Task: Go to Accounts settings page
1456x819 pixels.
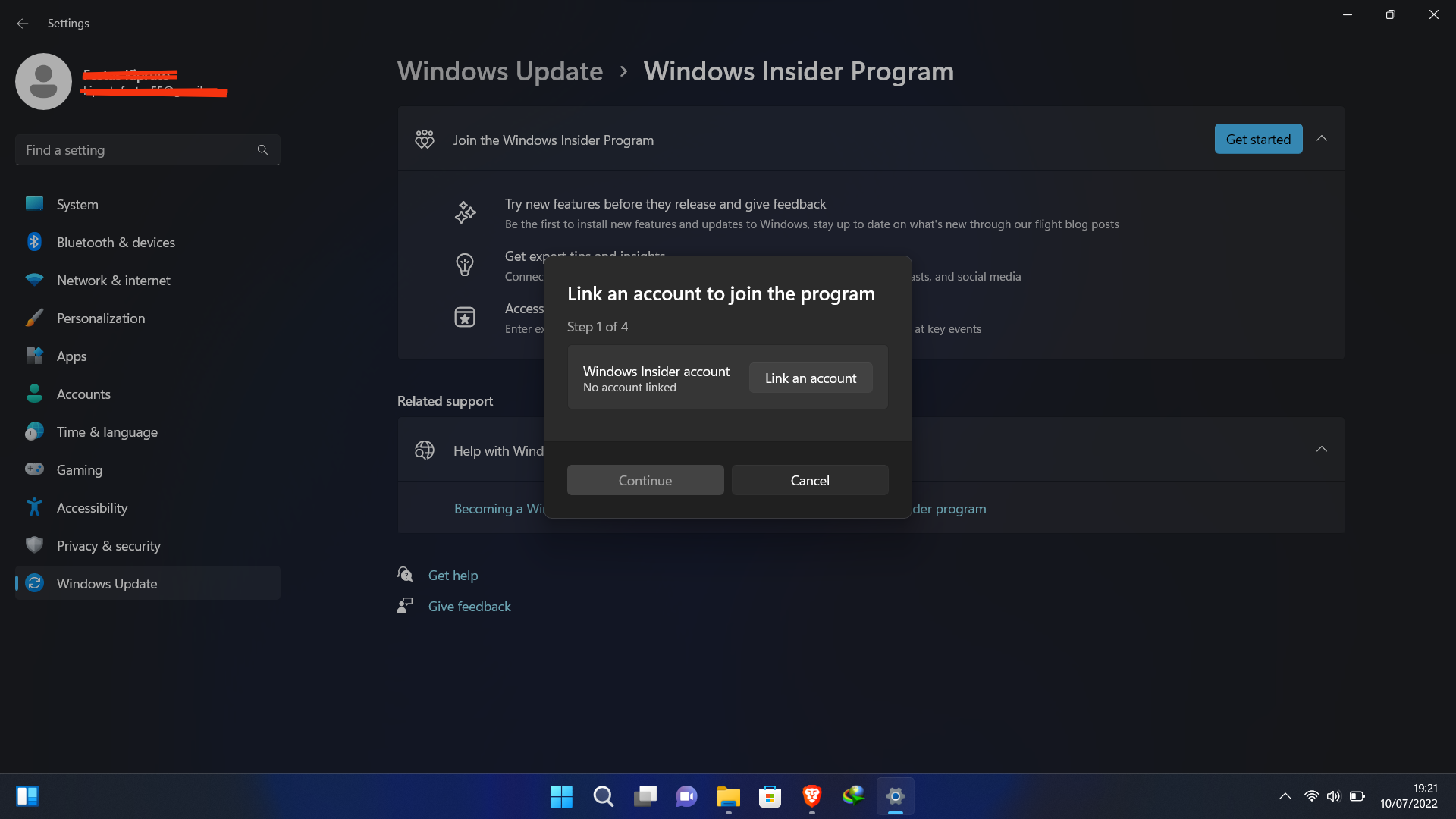Action: click(x=83, y=394)
